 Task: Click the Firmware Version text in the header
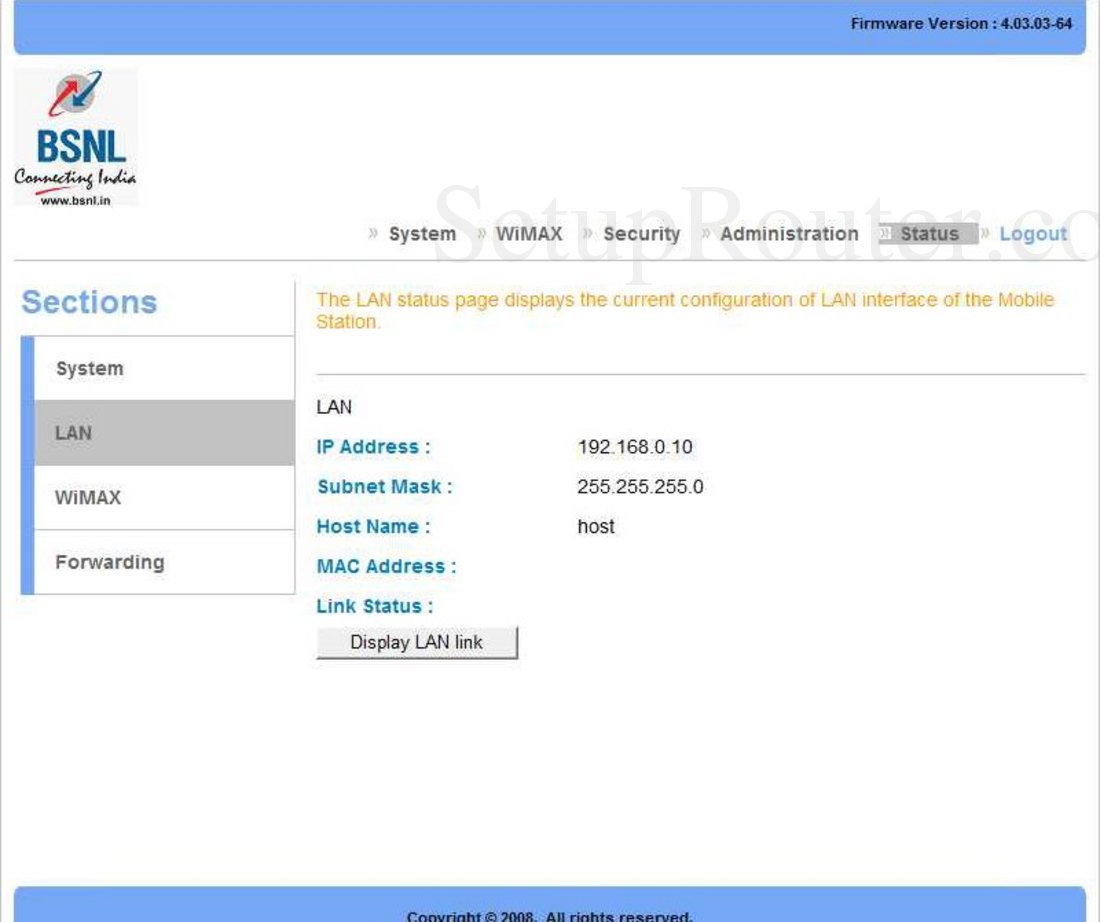point(960,24)
